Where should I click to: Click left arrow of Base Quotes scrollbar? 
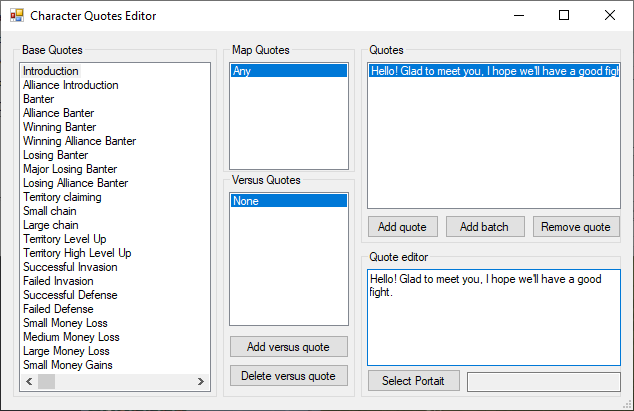[29, 382]
